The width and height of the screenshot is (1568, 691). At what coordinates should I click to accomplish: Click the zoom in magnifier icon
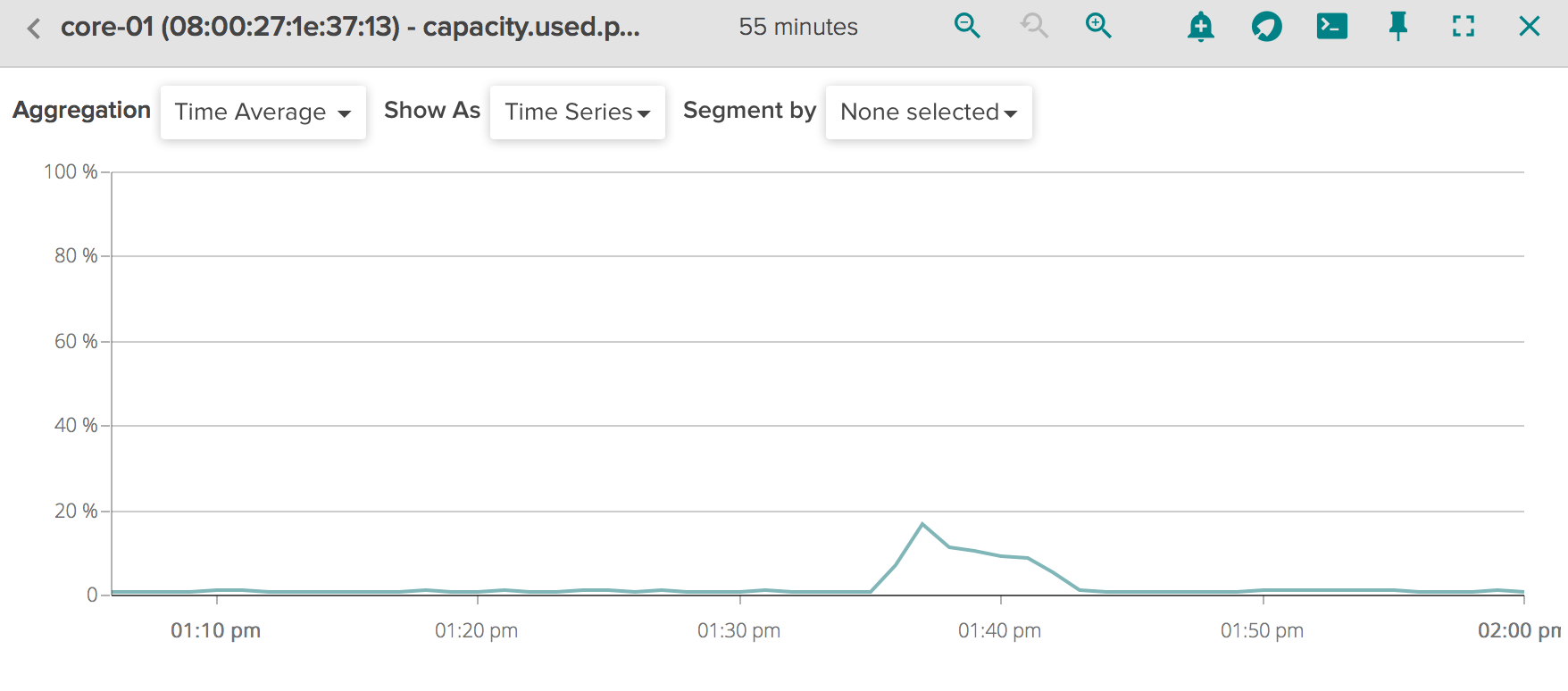(1098, 26)
